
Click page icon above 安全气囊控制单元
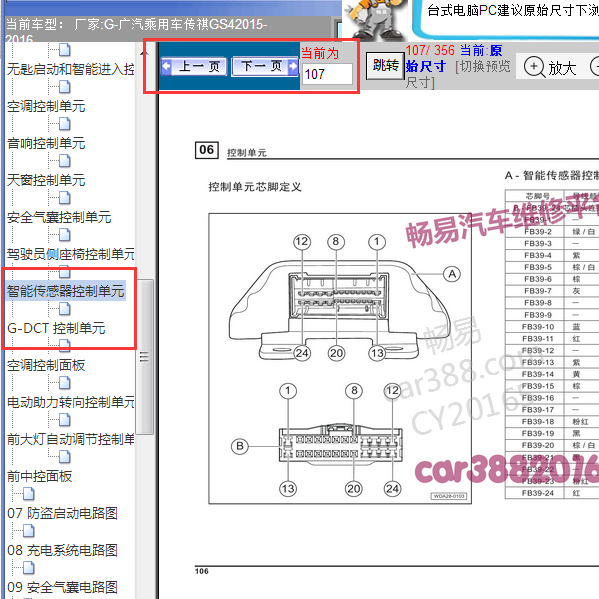pyautogui.click(x=65, y=198)
